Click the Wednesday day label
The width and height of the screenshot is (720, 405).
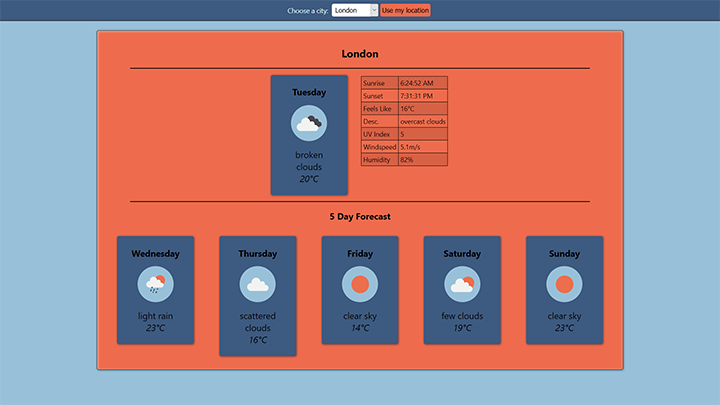[x=156, y=253]
